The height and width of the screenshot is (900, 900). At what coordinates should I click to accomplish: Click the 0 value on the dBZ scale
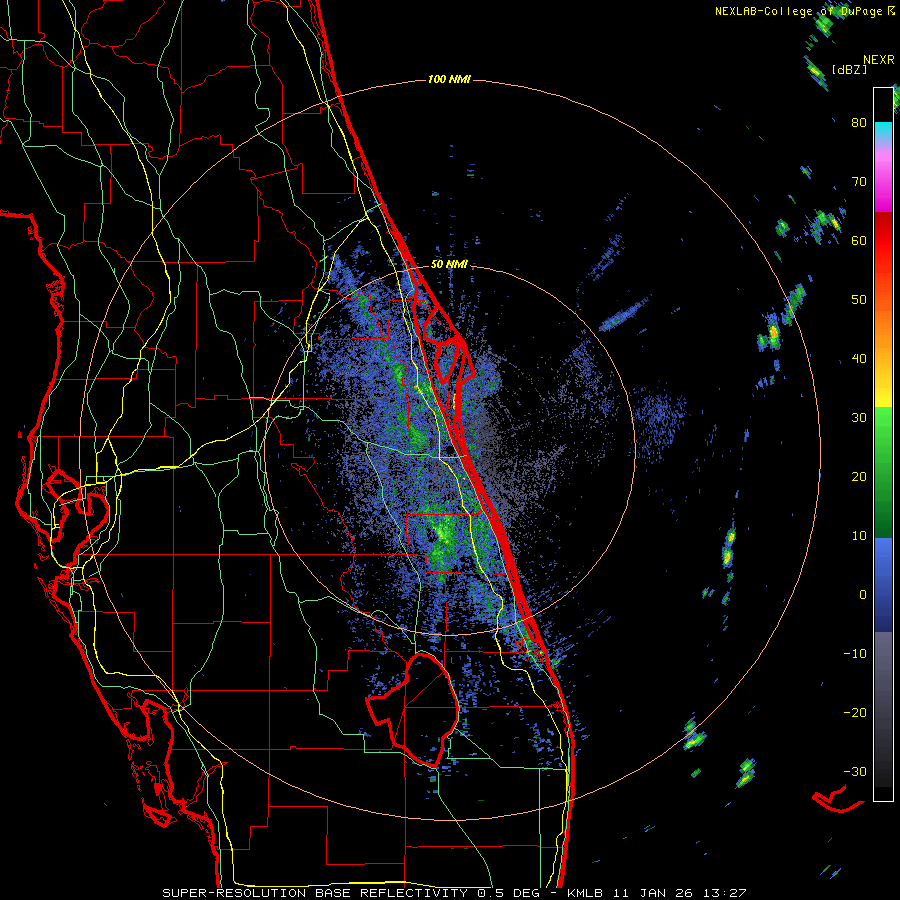[x=863, y=595]
